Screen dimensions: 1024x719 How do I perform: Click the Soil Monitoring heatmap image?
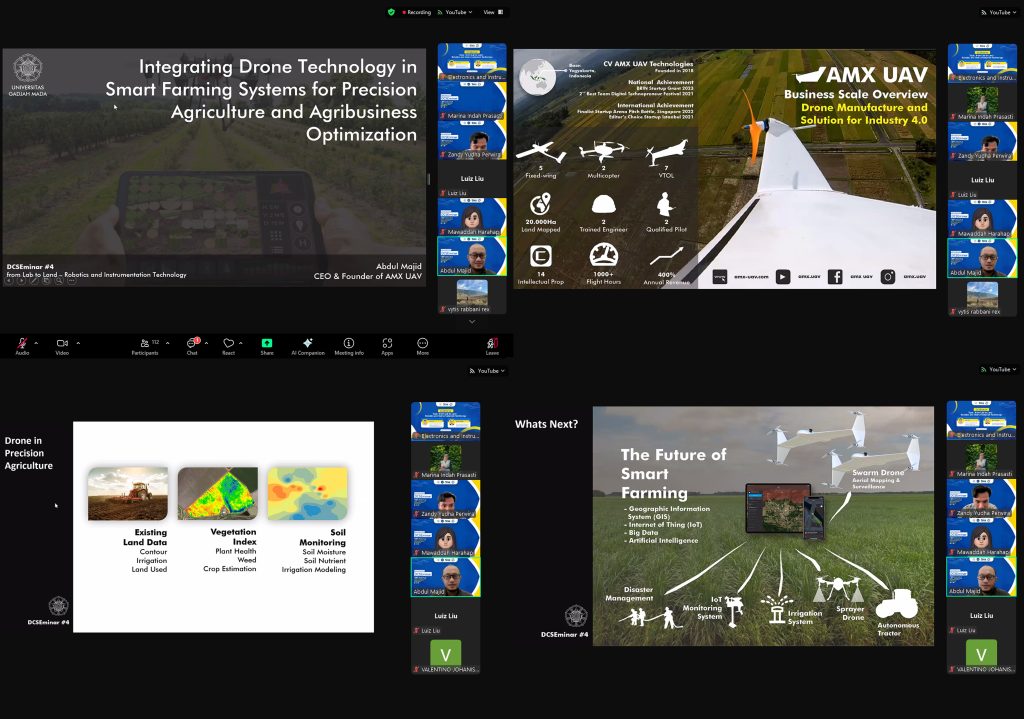308,493
